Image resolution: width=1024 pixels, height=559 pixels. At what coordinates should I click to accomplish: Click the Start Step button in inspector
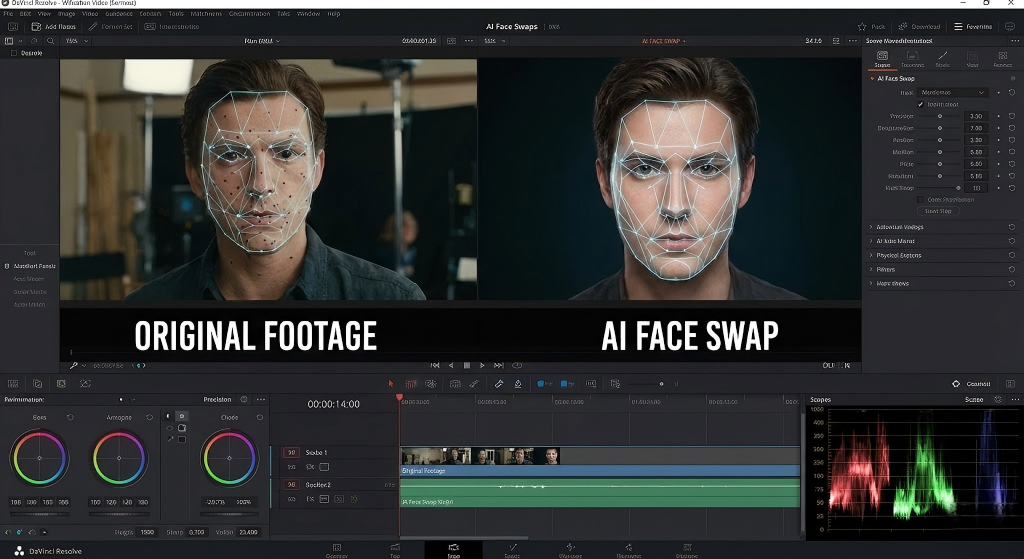pyautogui.click(x=938, y=211)
